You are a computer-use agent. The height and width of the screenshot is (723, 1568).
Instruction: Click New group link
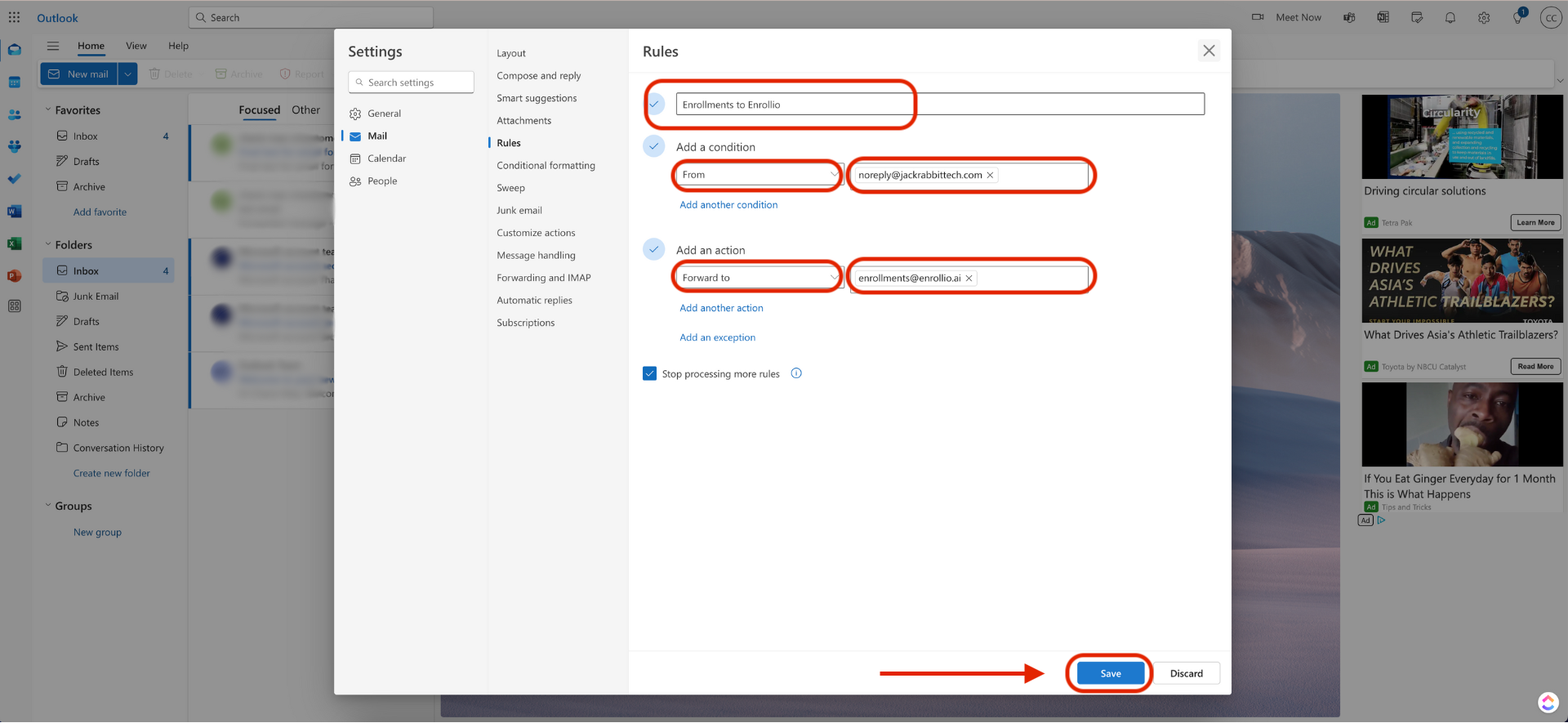point(97,532)
